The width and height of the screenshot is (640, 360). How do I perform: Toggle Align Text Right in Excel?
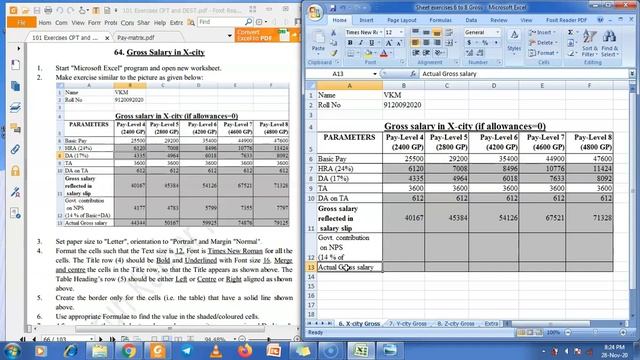tap(437, 42)
